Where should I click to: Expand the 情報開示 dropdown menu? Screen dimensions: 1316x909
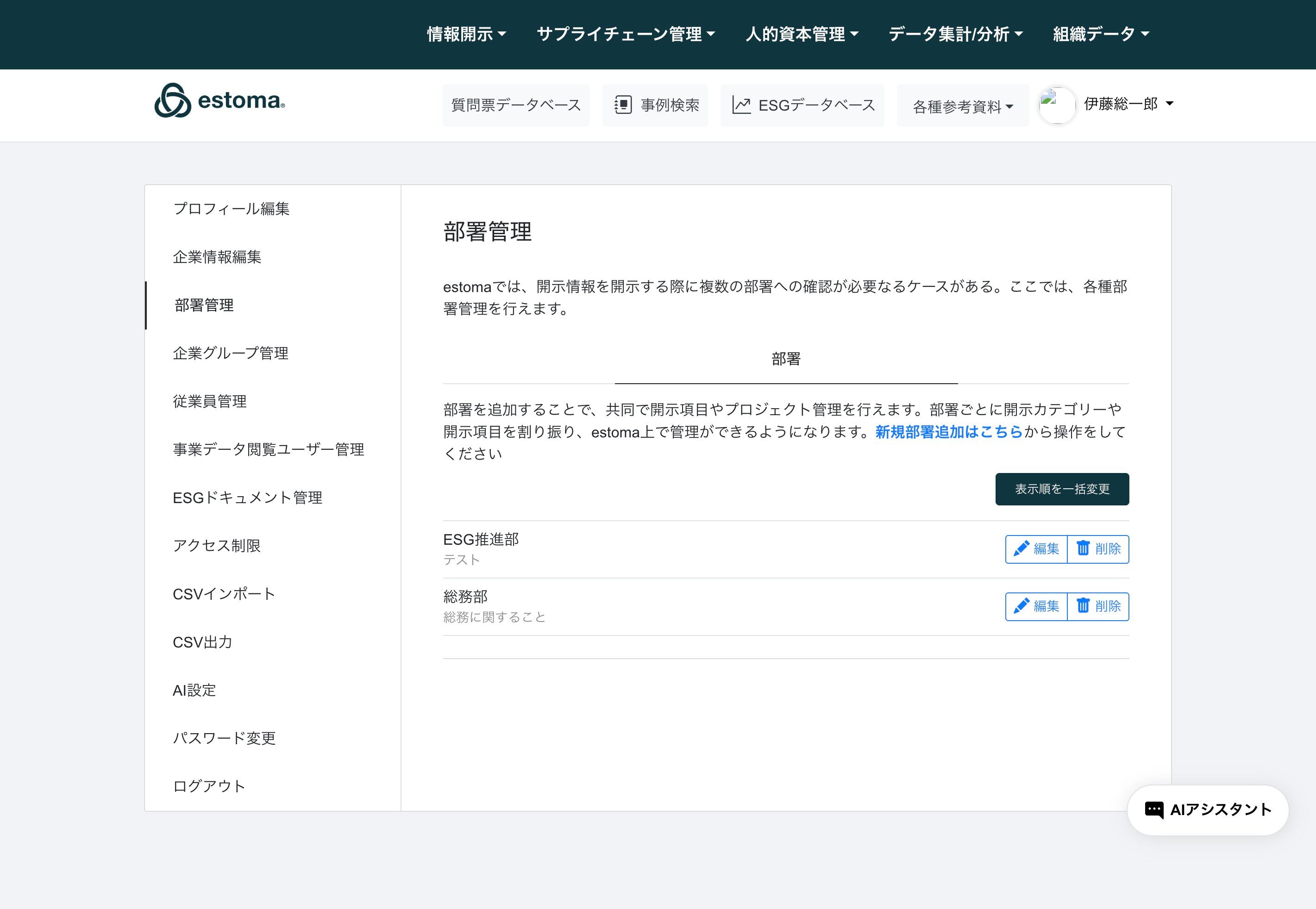[x=466, y=34]
